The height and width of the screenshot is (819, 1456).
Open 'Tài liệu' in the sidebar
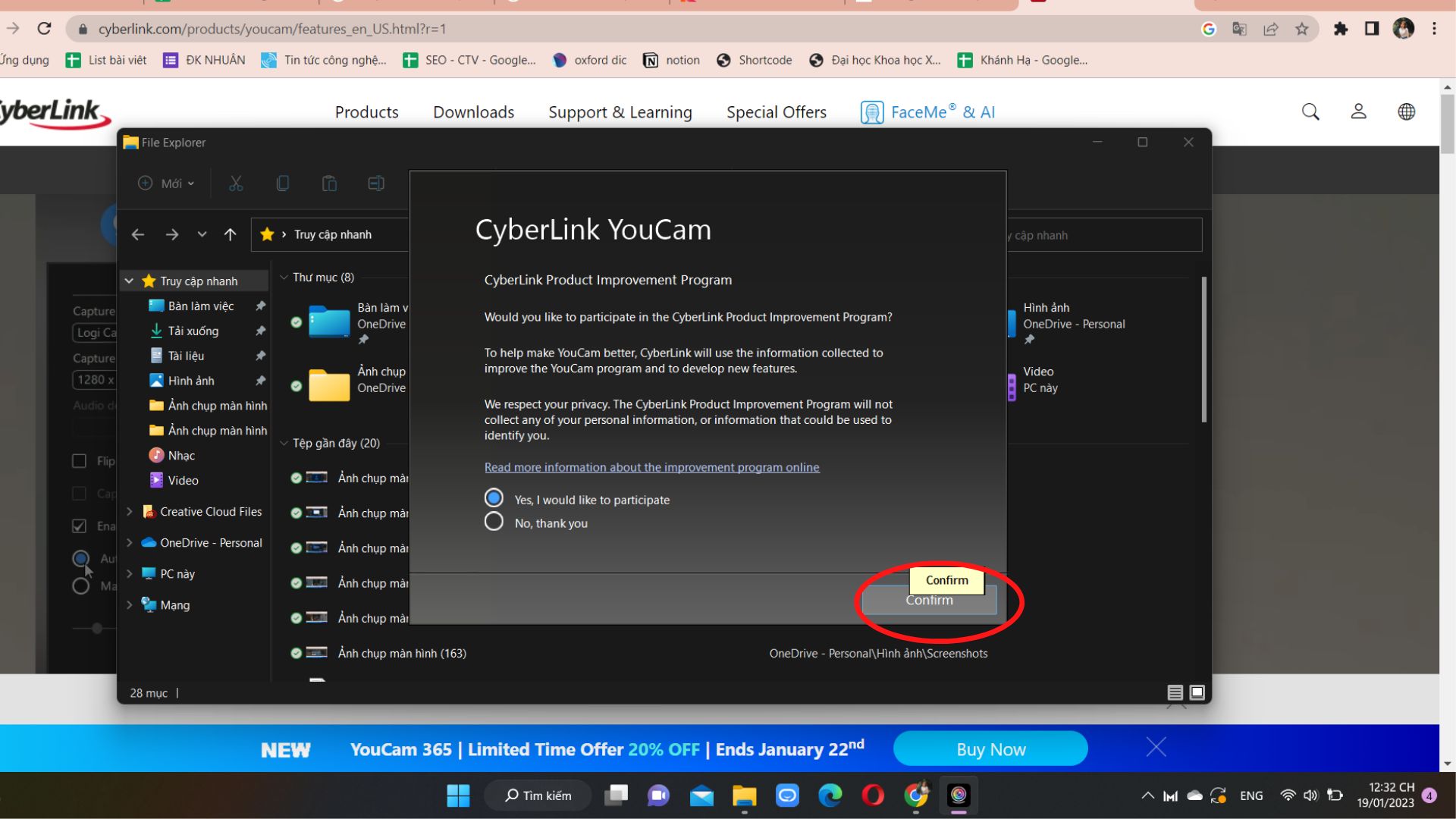(x=186, y=356)
